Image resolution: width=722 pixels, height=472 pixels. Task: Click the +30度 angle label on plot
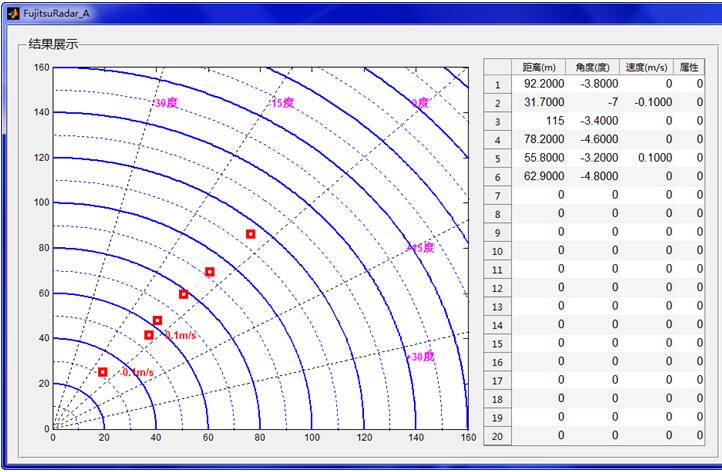coord(420,356)
